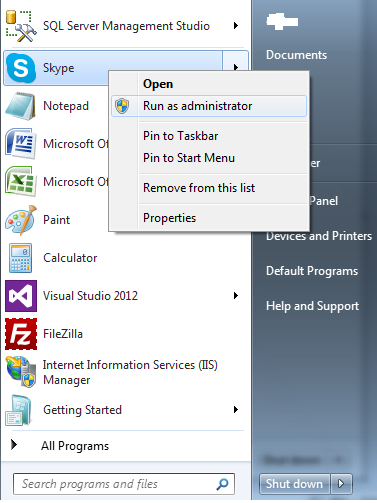The height and width of the screenshot is (503, 377).
Task: Click the Microsoft Excel icon
Action: pos(21,182)
